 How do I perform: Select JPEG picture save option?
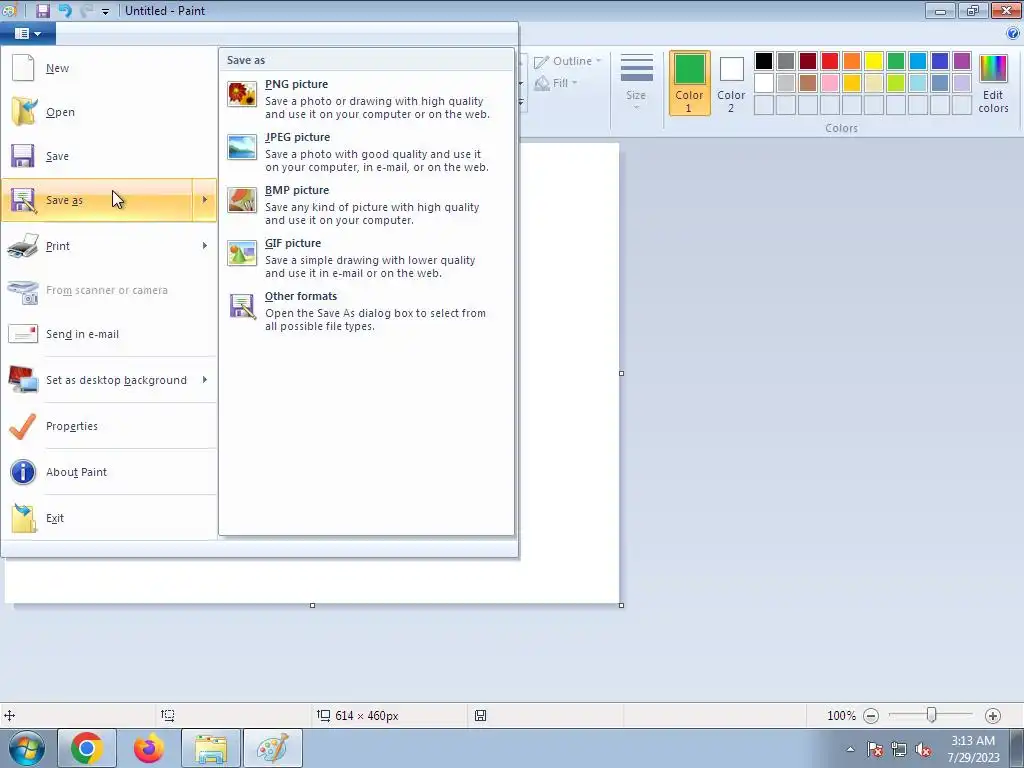click(x=366, y=152)
